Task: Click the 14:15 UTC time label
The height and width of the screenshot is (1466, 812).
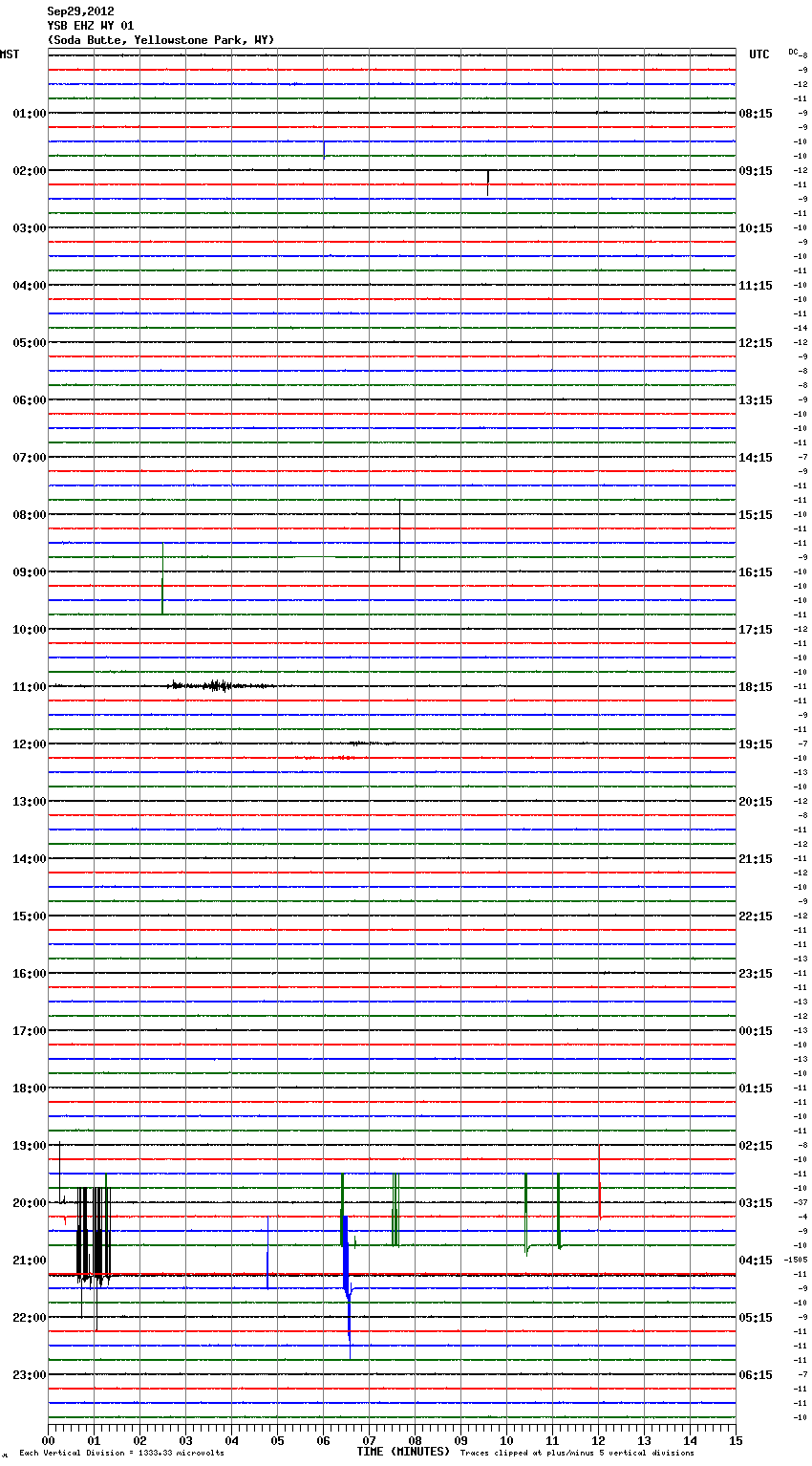Action: coord(756,458)
